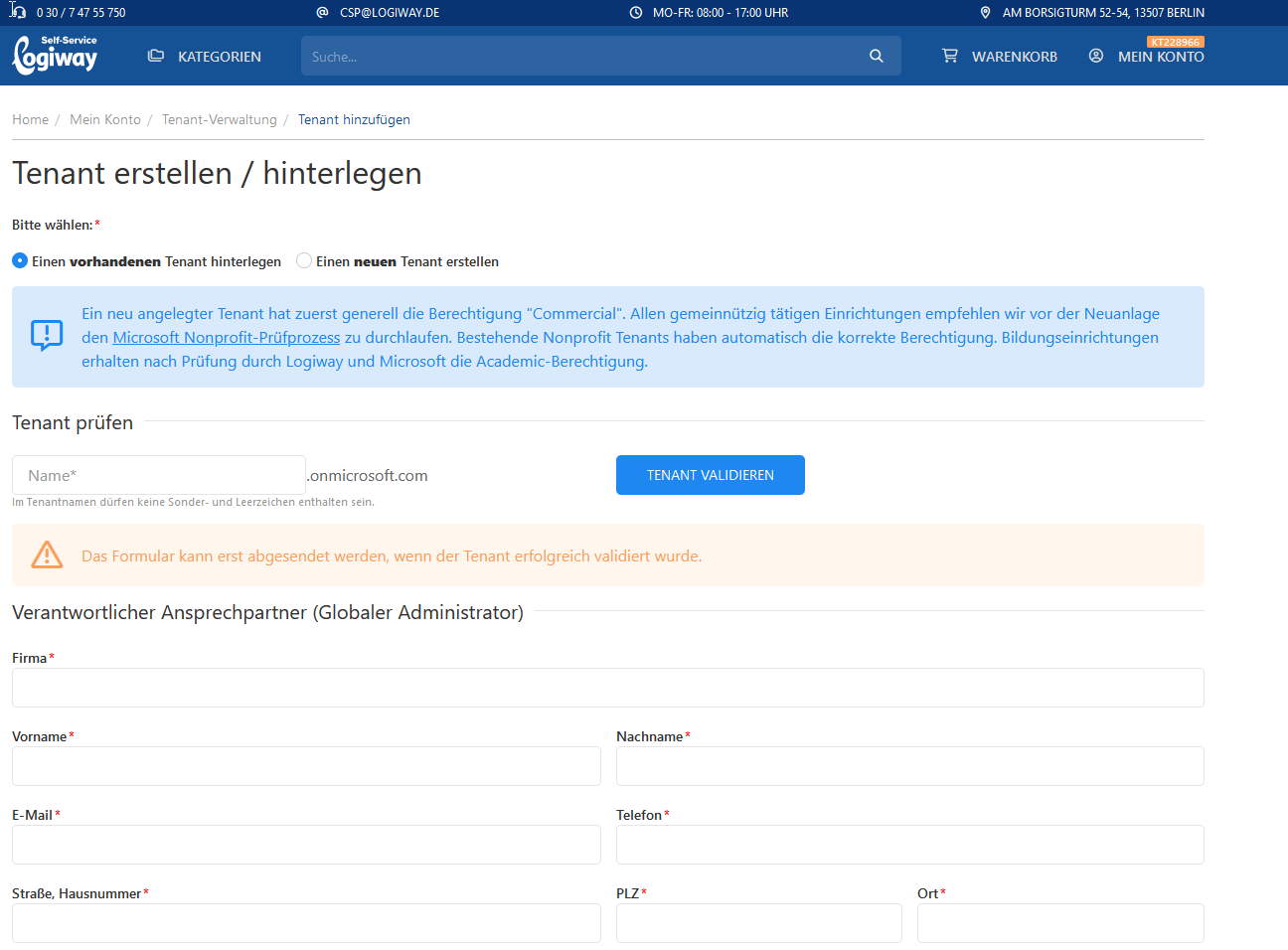Click the MEIN KONTO account icon
The width and height of the screenshot is (1288, 950).
pyautogui.click(x=1095, y=57)
